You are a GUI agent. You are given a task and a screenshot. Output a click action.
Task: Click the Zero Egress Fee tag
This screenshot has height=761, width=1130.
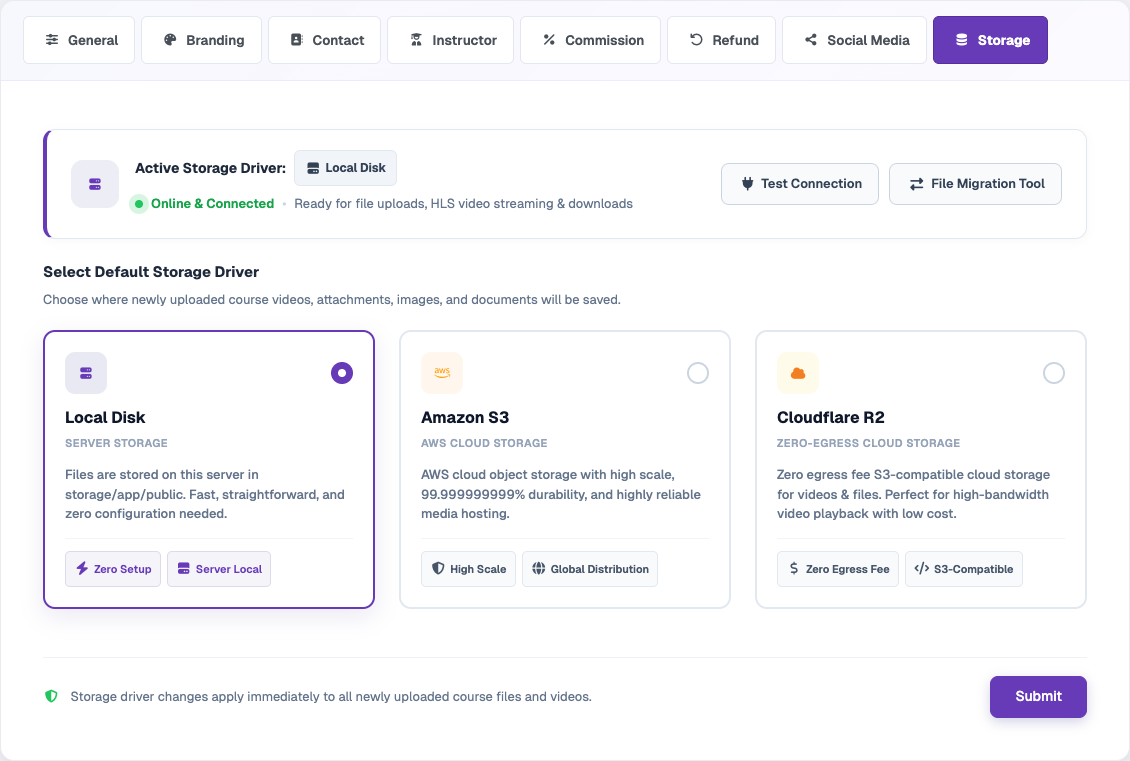[x=838, y=569]
